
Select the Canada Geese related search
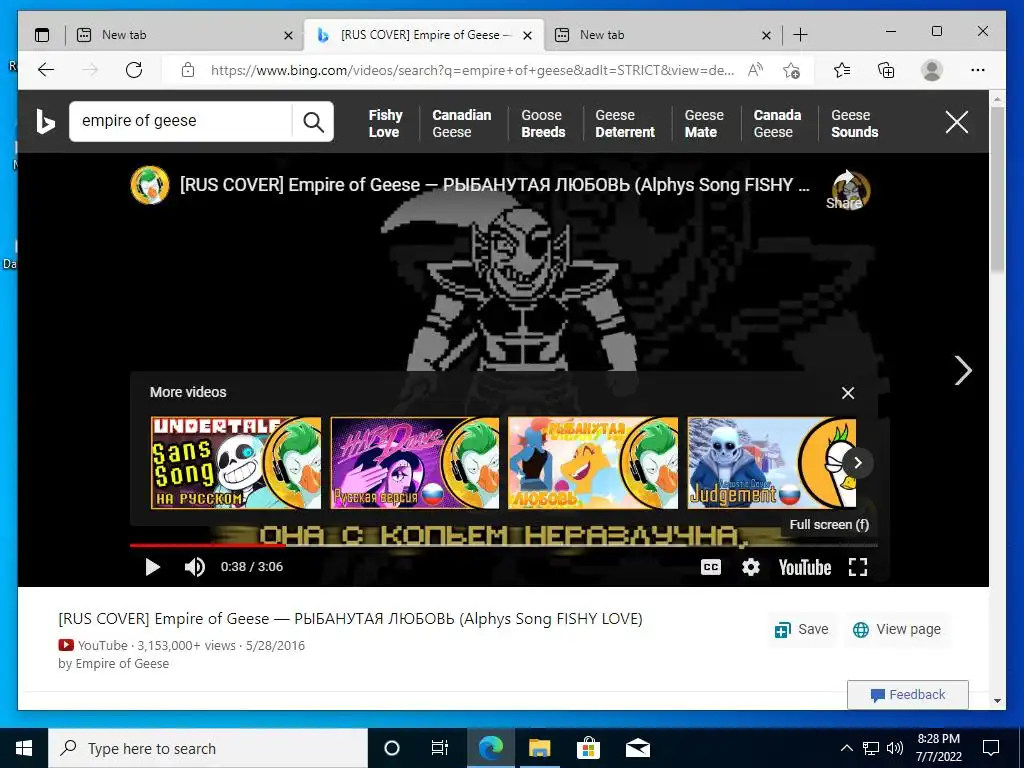click(x=777, y=123)
